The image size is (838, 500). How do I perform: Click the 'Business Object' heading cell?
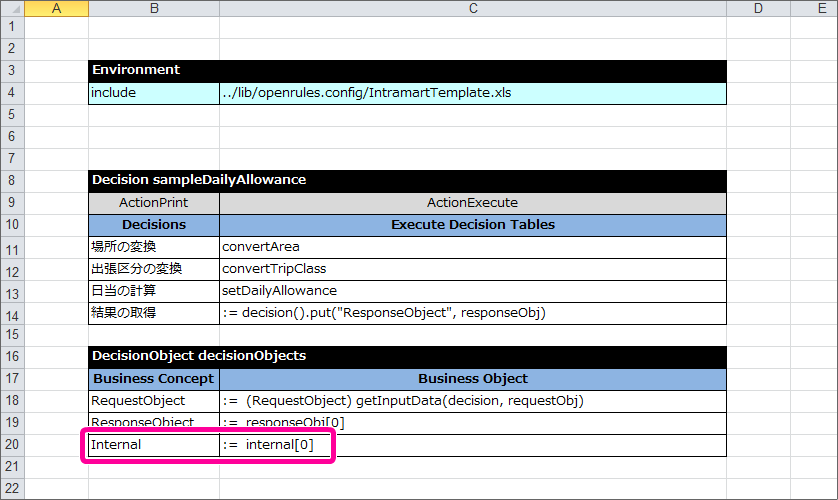pos(473,379)
